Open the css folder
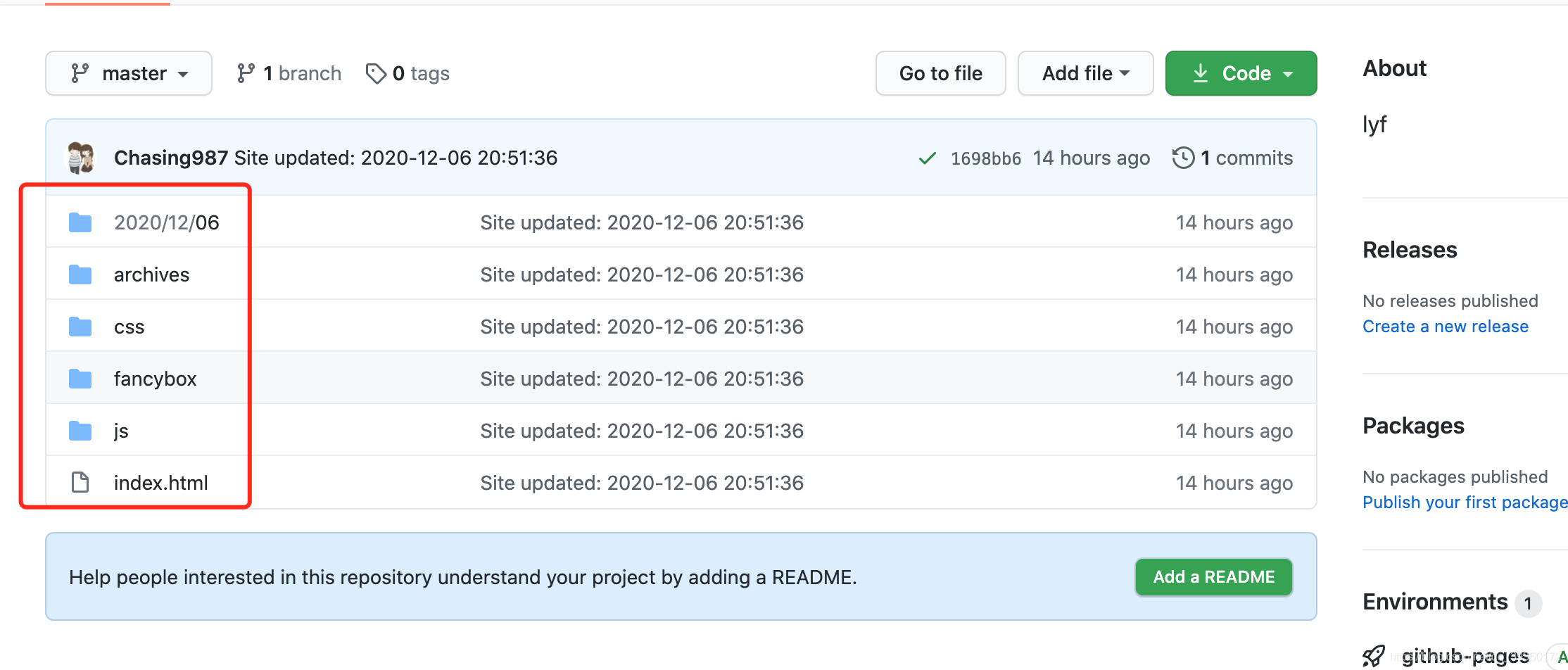The image size is (1568, 670). tap(129, 327)
